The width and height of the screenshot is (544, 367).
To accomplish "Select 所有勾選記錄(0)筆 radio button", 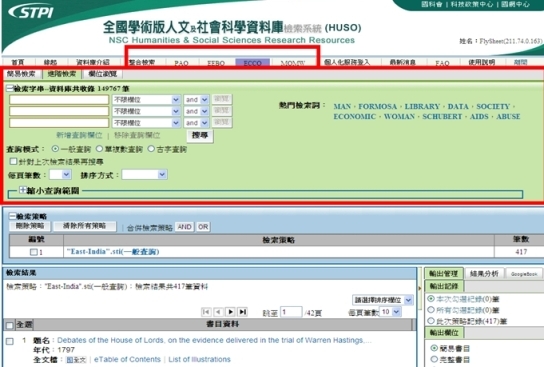I will [431, 309].
